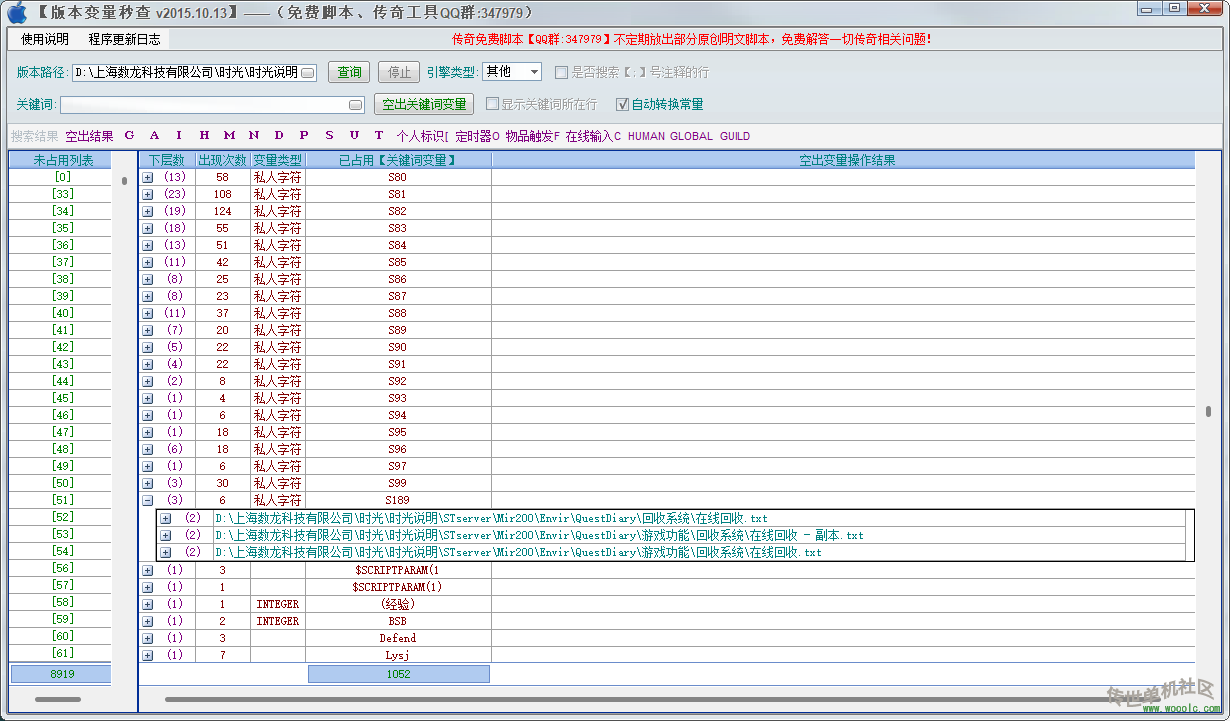
Task: Click the apple application icon in title bar
Action: pyautogui.click(x=17, y=12)
